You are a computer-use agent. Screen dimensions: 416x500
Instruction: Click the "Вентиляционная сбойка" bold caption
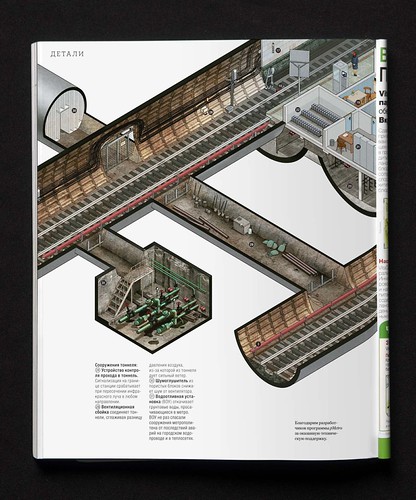point(115,409)
